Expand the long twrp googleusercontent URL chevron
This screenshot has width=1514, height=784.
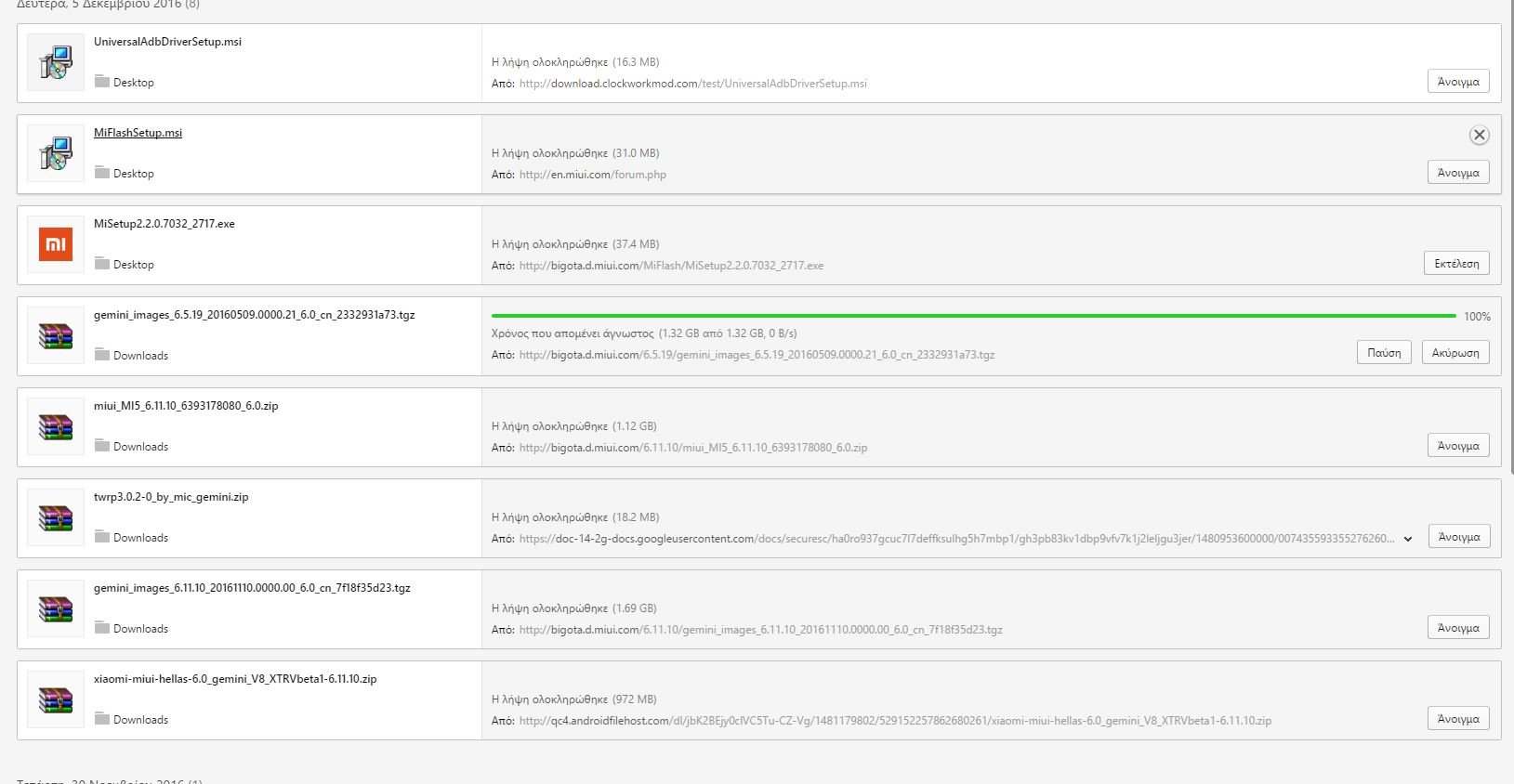(1408, 539)
